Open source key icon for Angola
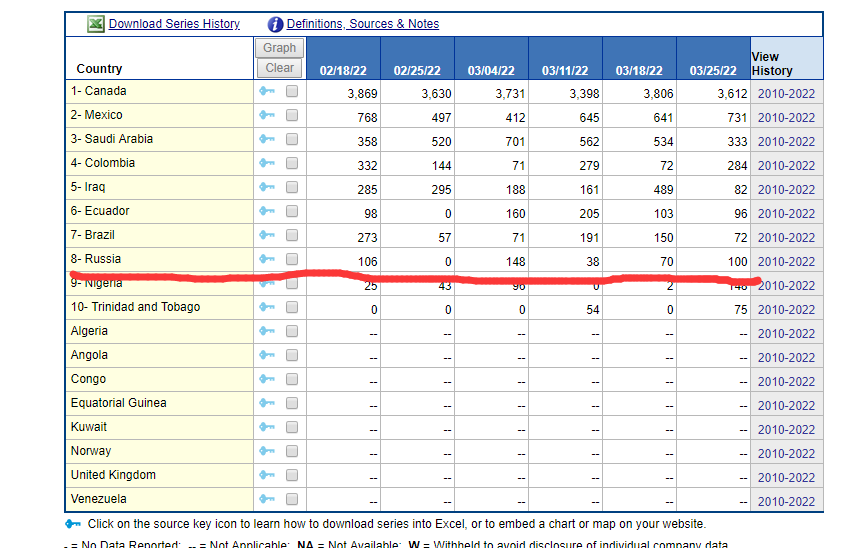The width and height of the screenshot is (841, 548). coord(267,355)
